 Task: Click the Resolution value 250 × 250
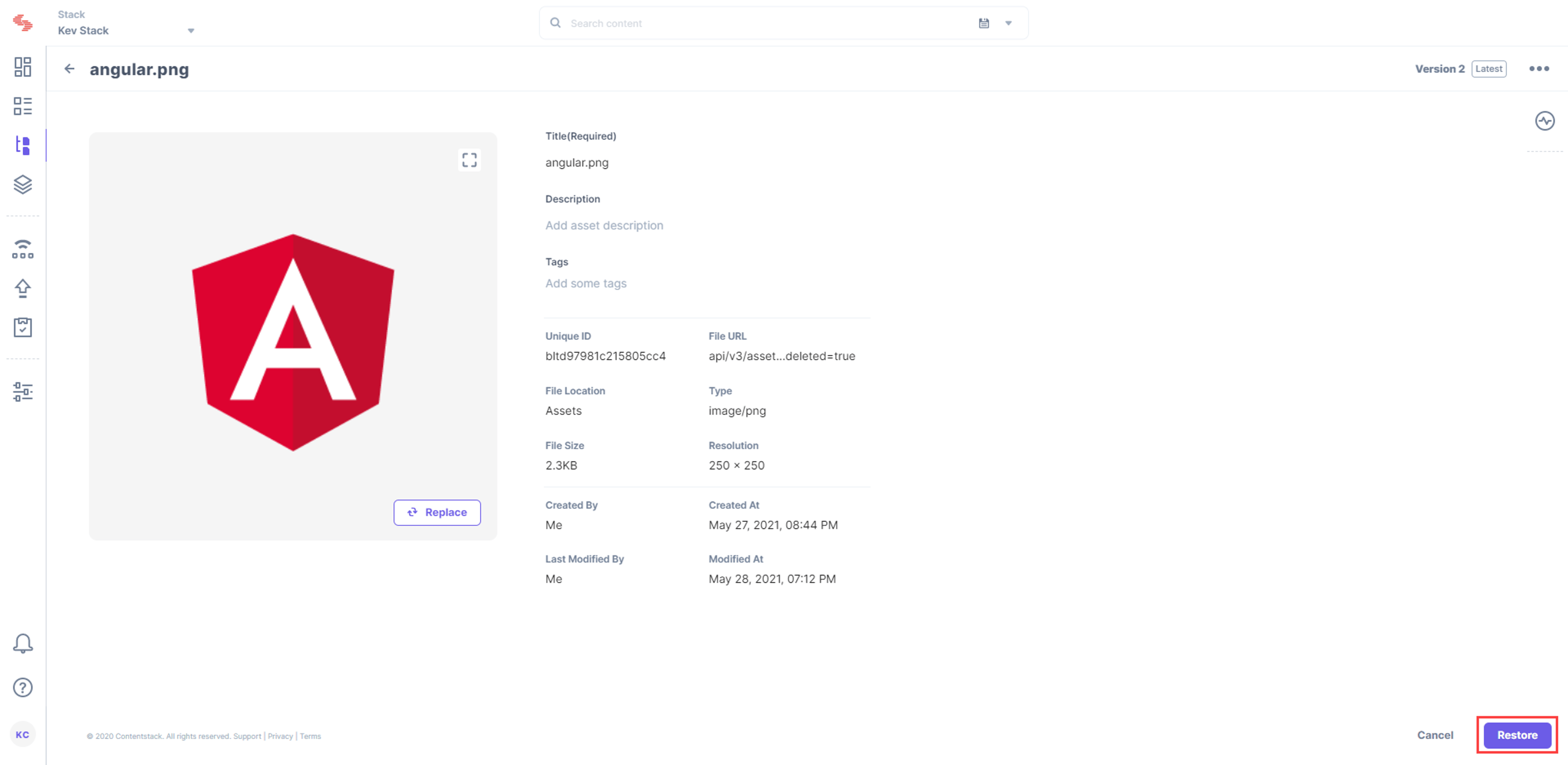pos(737,466)
